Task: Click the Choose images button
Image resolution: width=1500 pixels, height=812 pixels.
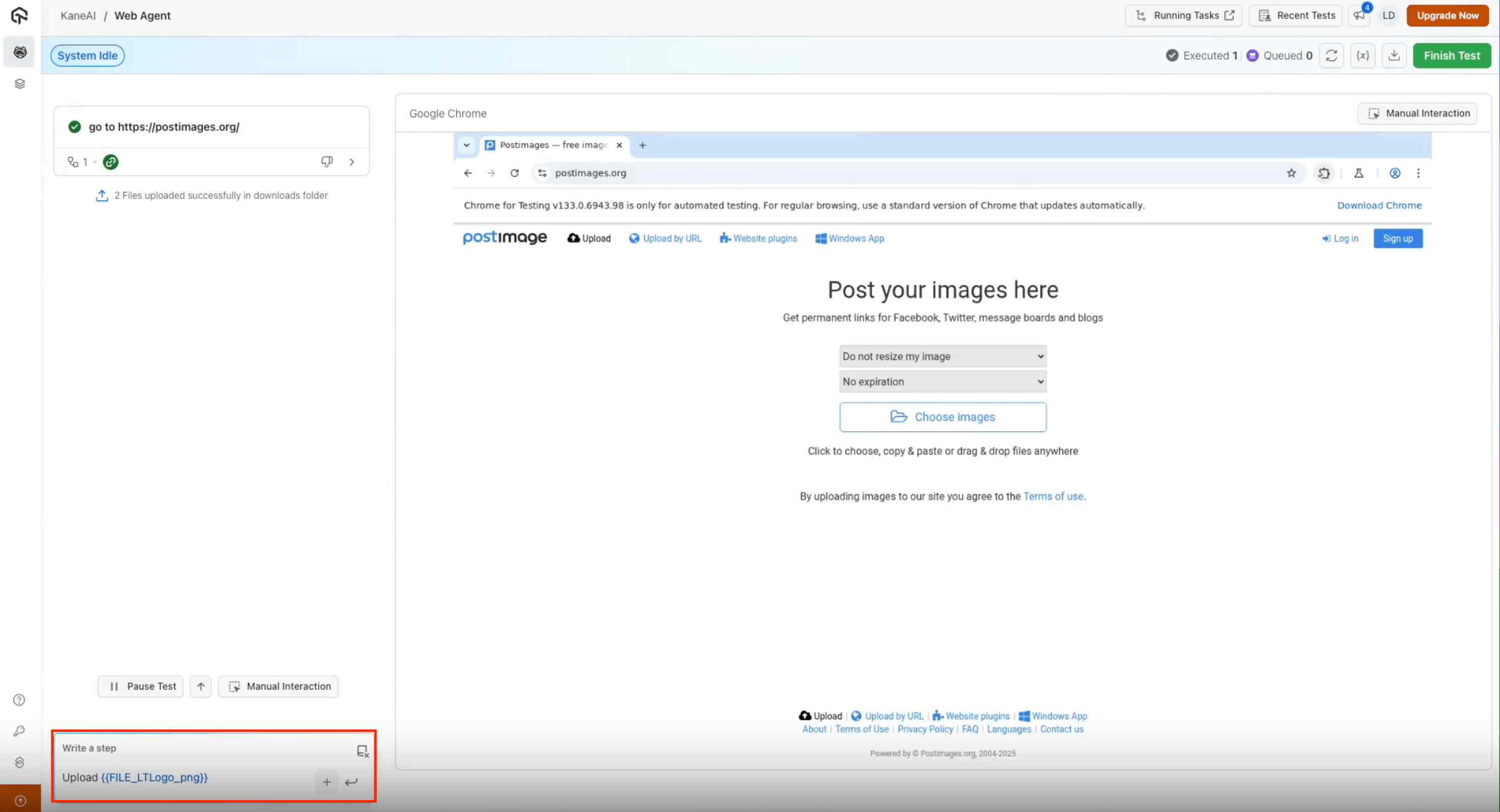Action: click(942, 417)
